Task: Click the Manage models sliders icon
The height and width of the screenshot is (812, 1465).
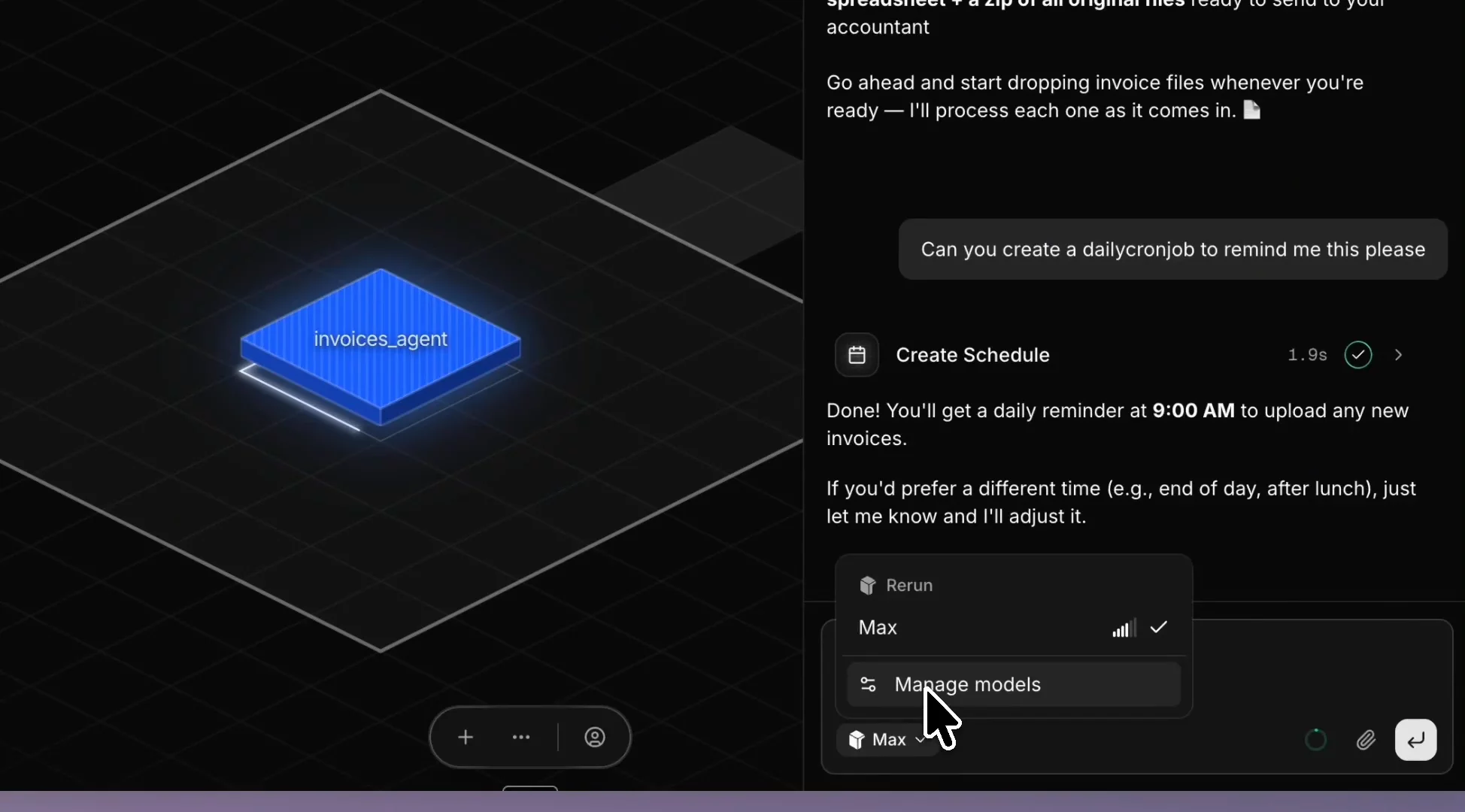Action: coord(868,684)
